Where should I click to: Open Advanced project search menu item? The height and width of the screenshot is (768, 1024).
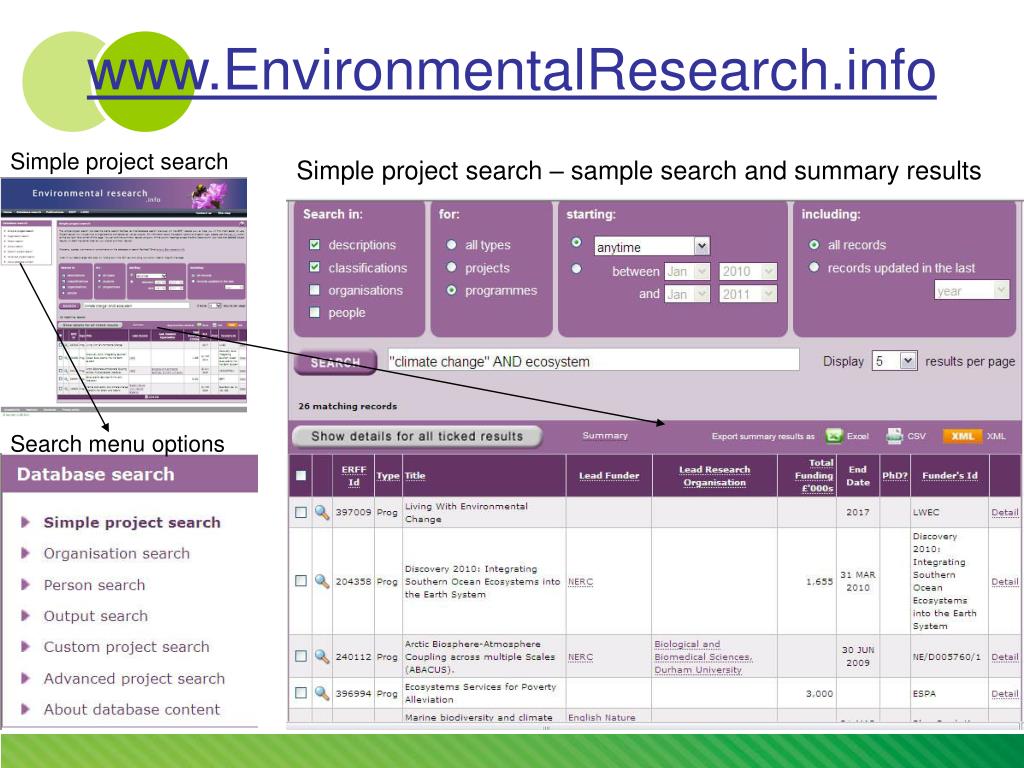(x=134, y=679)
